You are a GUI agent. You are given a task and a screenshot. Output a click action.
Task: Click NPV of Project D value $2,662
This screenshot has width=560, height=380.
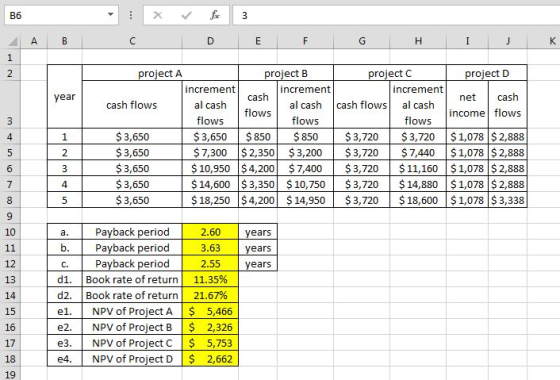[x=210, y=359]
